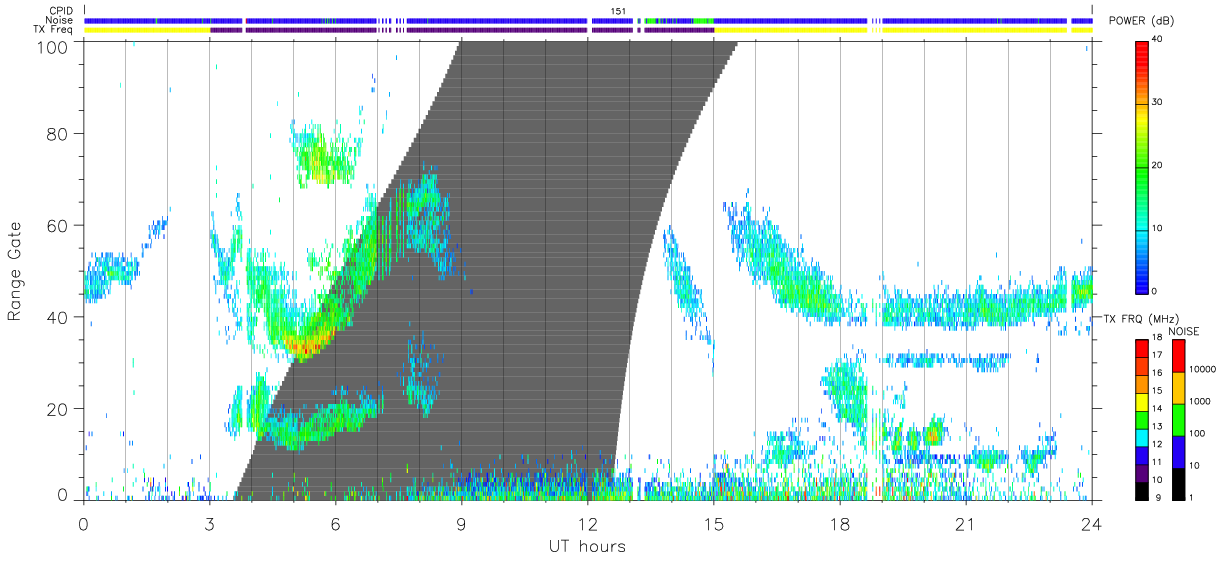Click the gray no-data region in the plot
1228x567 pixels.
tap(545, 270)
